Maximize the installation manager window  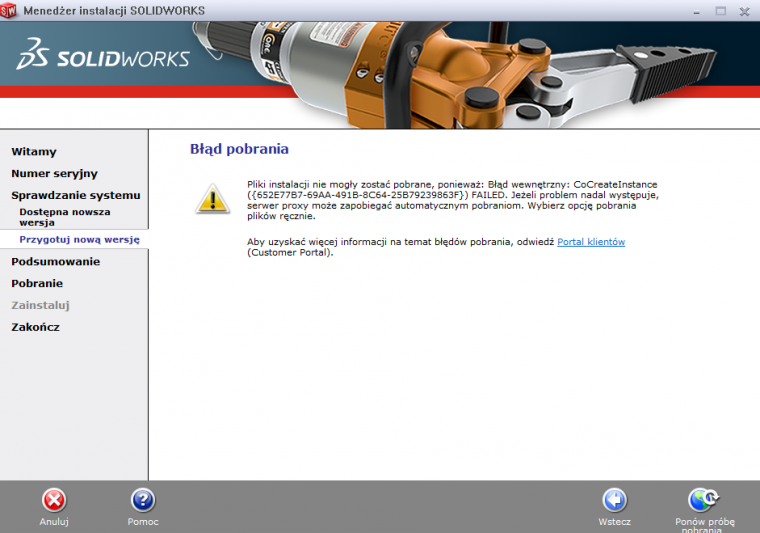pos(721,11)
